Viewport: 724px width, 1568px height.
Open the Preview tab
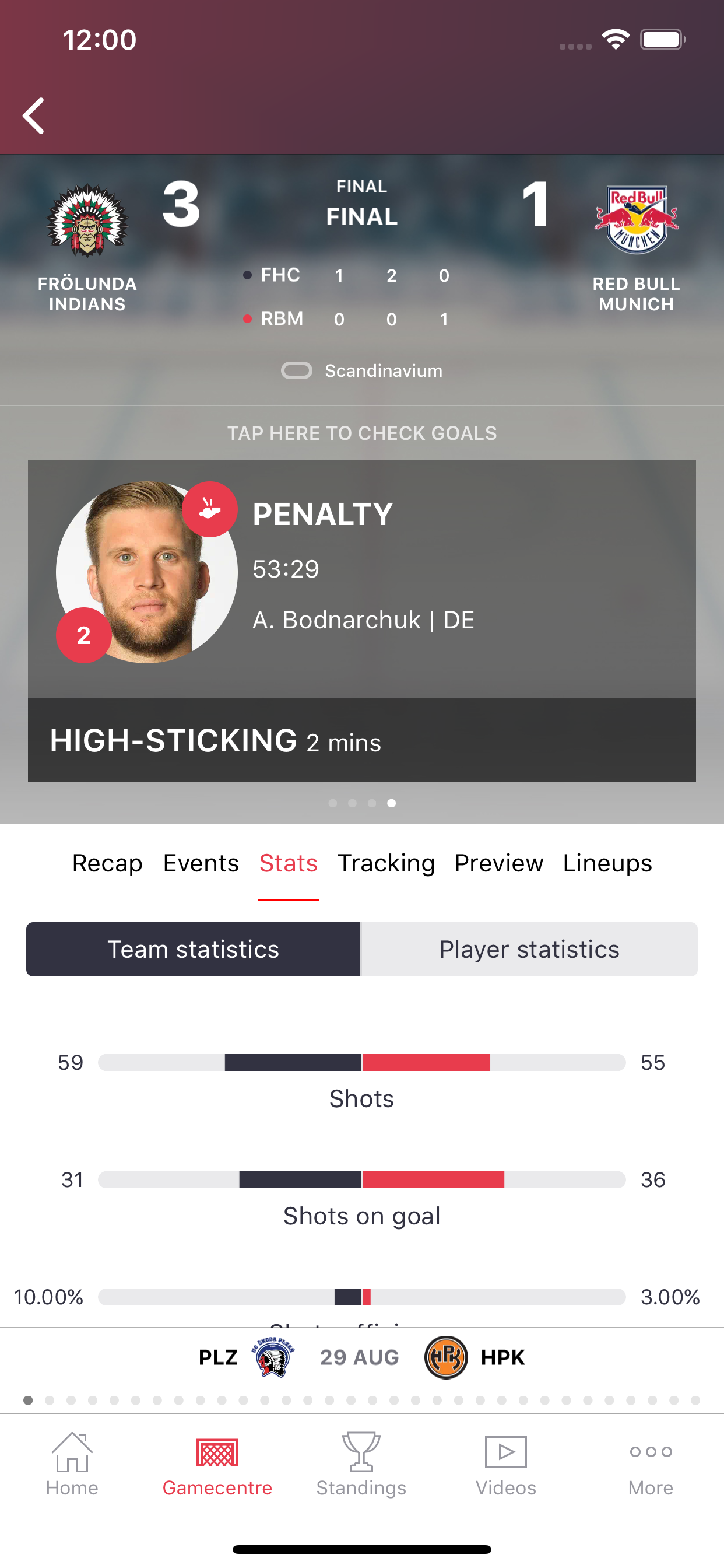click(499, 863)
